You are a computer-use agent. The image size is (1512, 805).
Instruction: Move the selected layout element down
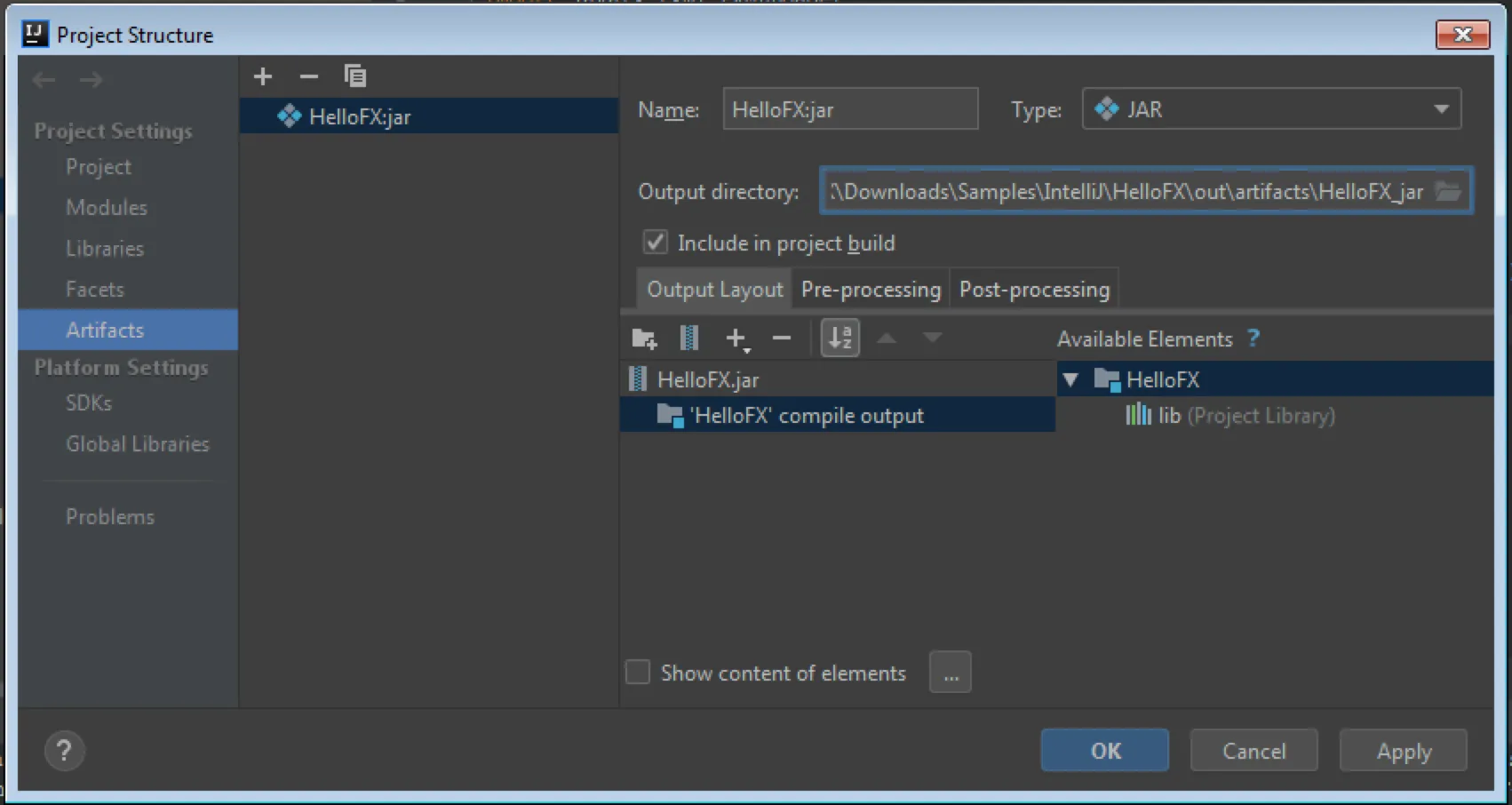(x=932, y=339)
